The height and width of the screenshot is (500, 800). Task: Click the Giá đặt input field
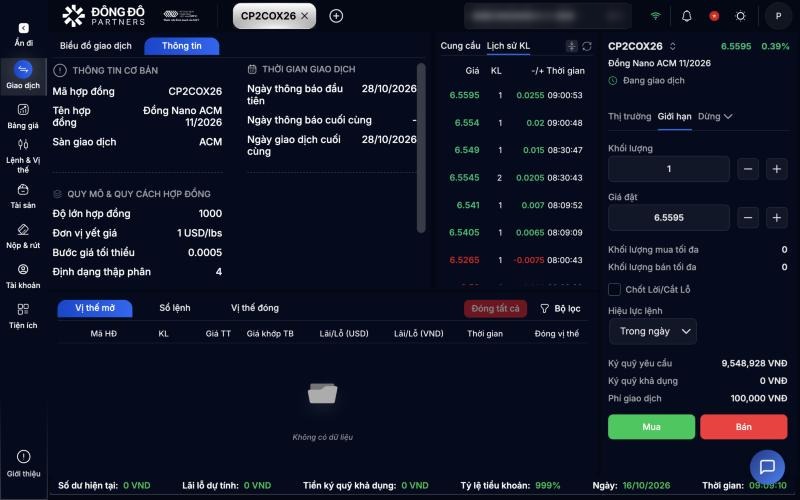[x=669, y=218]
